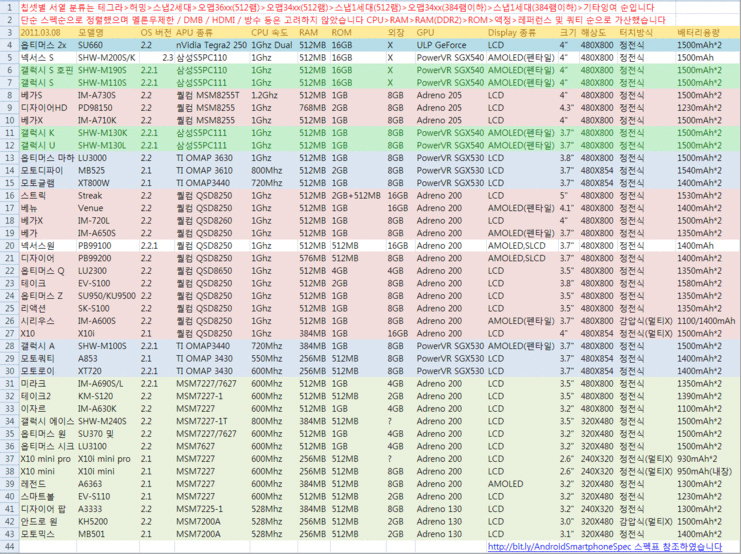Select the model cell SHW-M110S
This screenshot has width=741, height=554.
pyautogui.click(x=102, y=83)
